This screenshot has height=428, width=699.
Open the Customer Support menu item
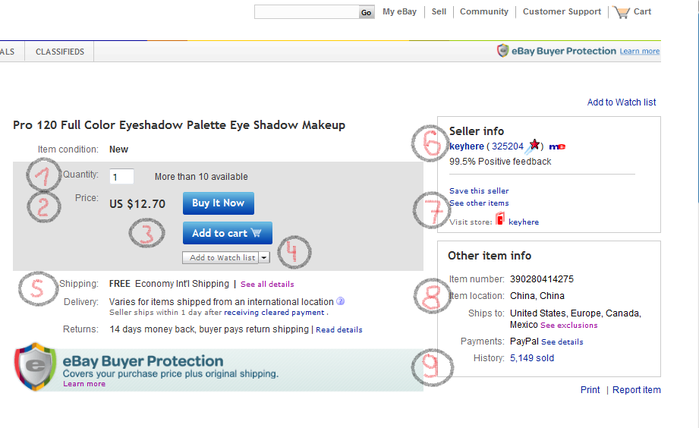point(562,12)
